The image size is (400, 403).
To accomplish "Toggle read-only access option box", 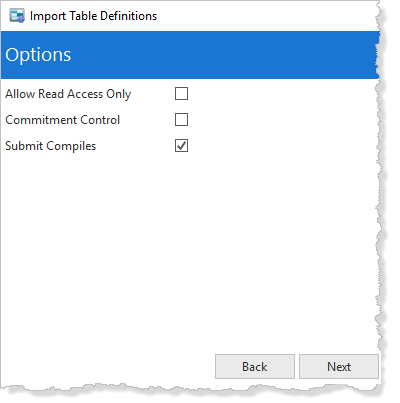I will pyautogui.click(x=181, y=94).
